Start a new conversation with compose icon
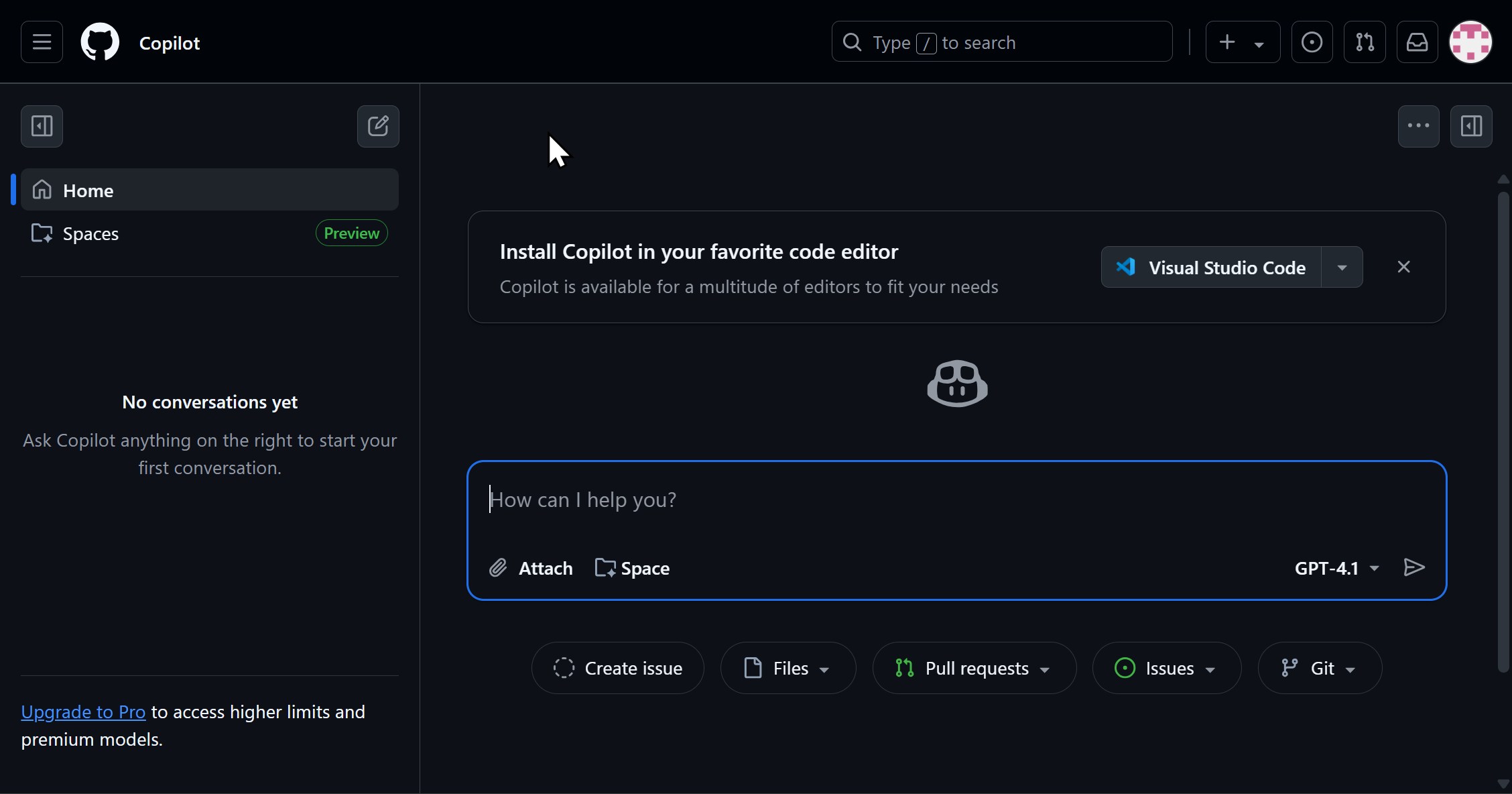The width and height of the screenshot is (1512, 794). click(378, 126)
